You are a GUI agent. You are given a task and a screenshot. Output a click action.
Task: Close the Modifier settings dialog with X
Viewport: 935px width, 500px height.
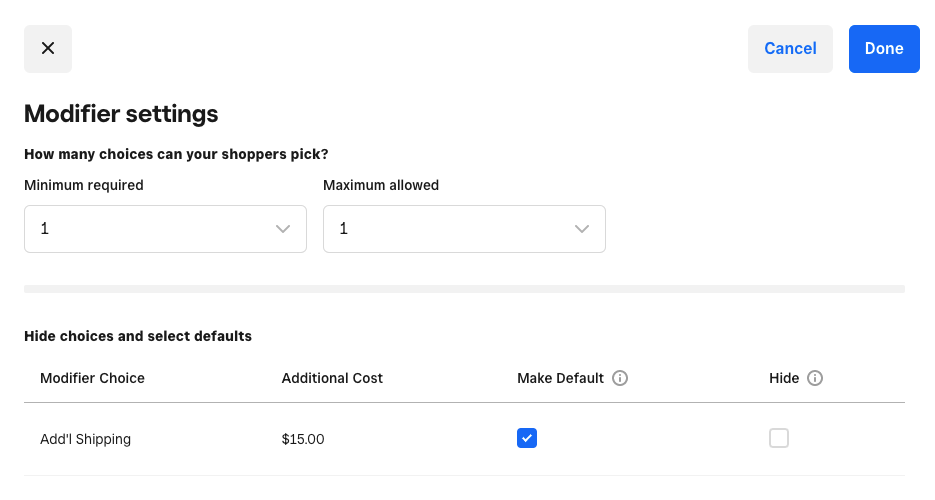tap(48, 49)
